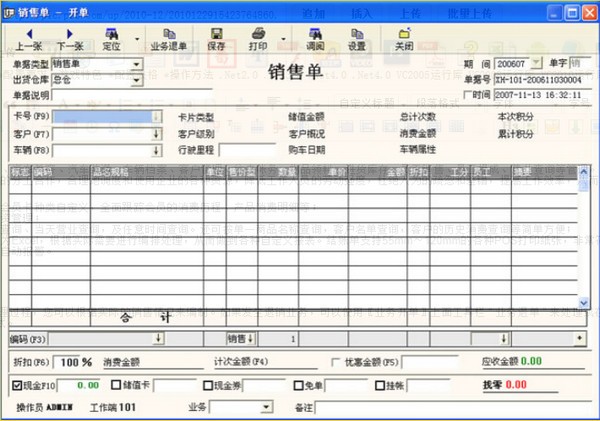Click the 优惠金额 input field
600x421 pixels.
(429, 362)
